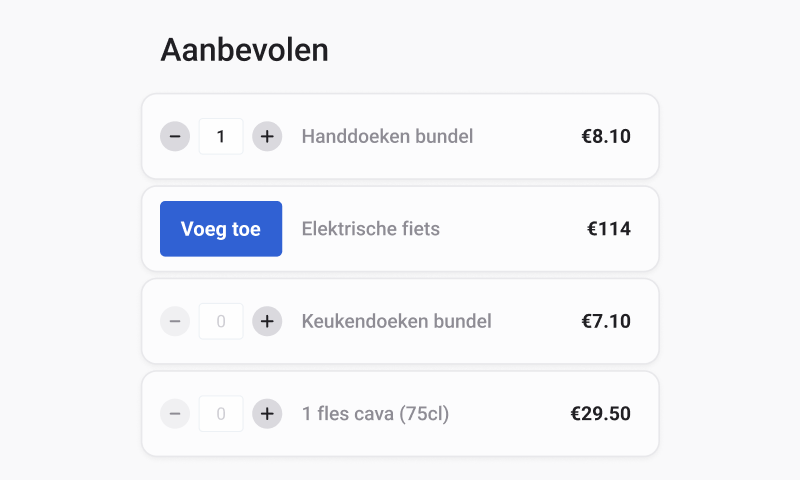The width and height of the screenshot is (800, 480).
Task: Click the cava quantity input box
Action: point(221,413)
